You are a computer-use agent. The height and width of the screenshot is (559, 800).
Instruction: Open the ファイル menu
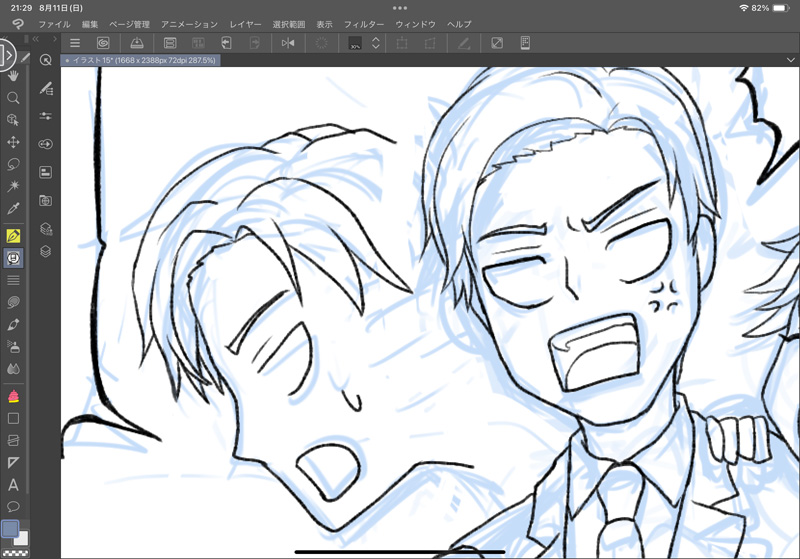tap(54, 23)
